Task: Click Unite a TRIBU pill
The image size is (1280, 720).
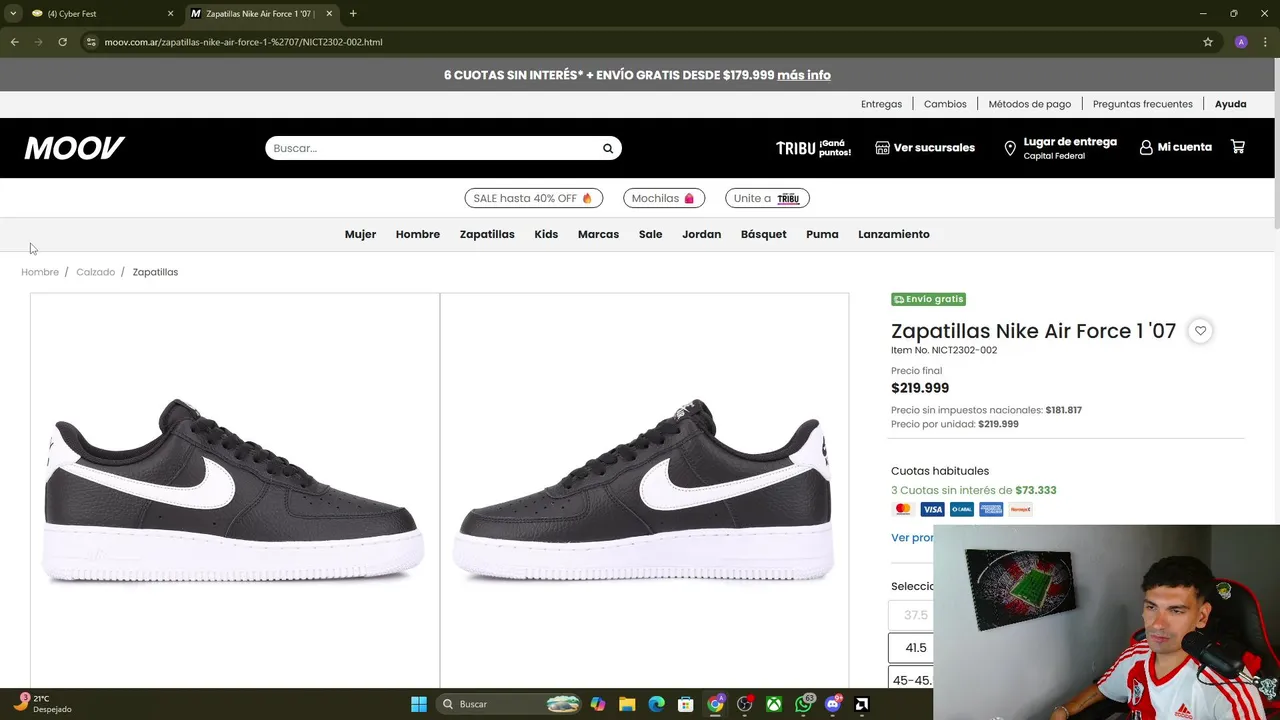Action: click(767, 198)
